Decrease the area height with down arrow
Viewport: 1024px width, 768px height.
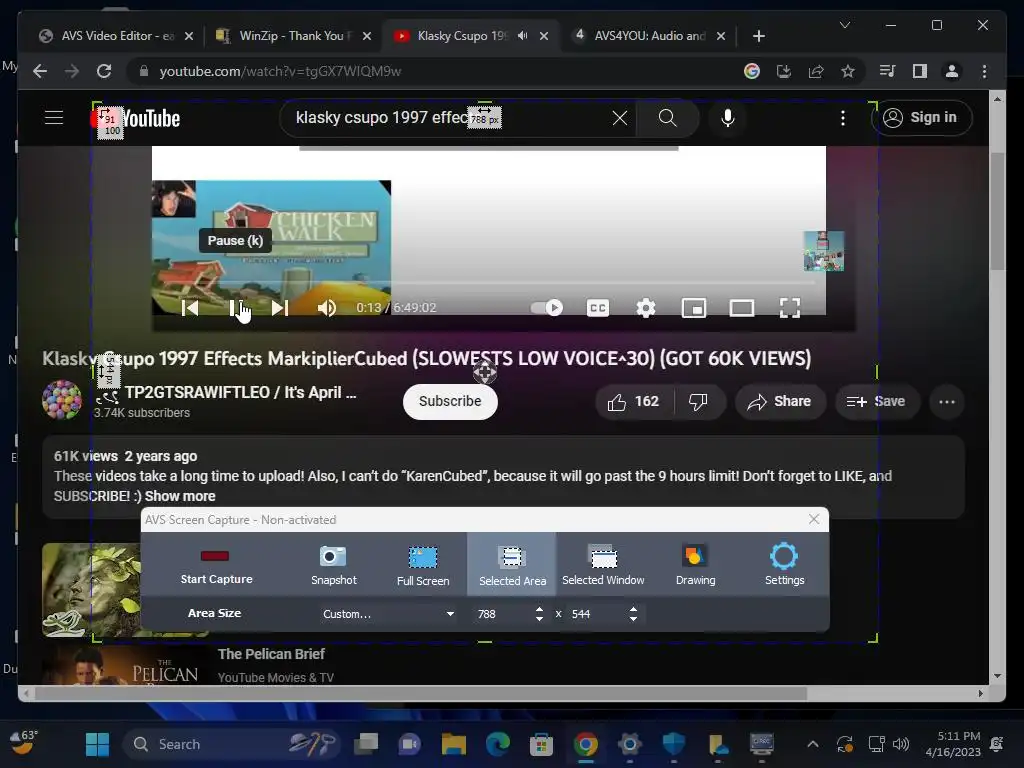(x=633, y=618)
